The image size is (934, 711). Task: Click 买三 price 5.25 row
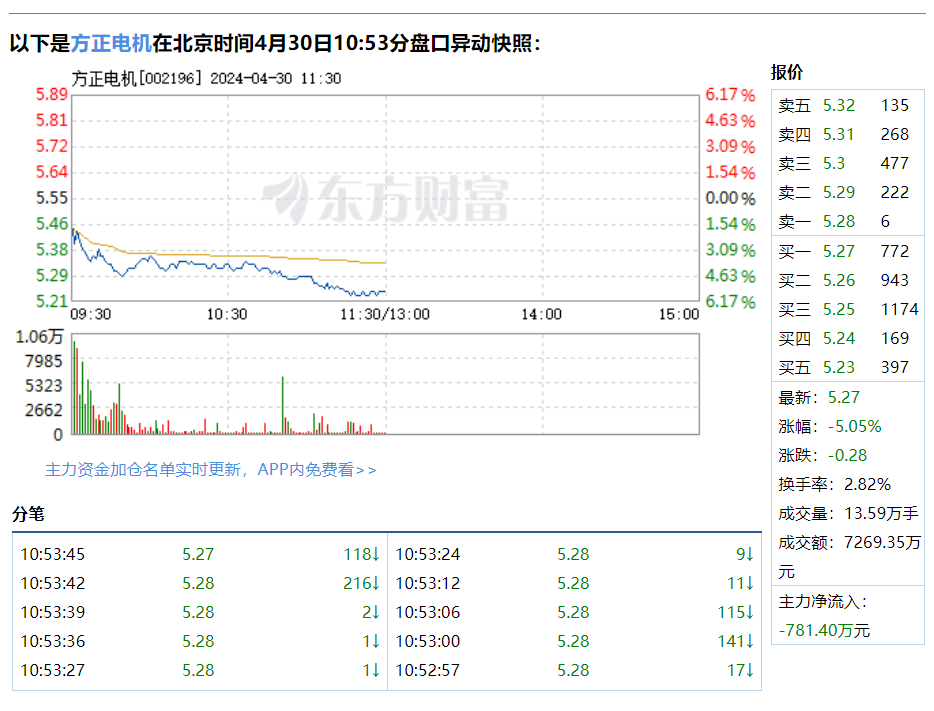click(x=848, y=310)
